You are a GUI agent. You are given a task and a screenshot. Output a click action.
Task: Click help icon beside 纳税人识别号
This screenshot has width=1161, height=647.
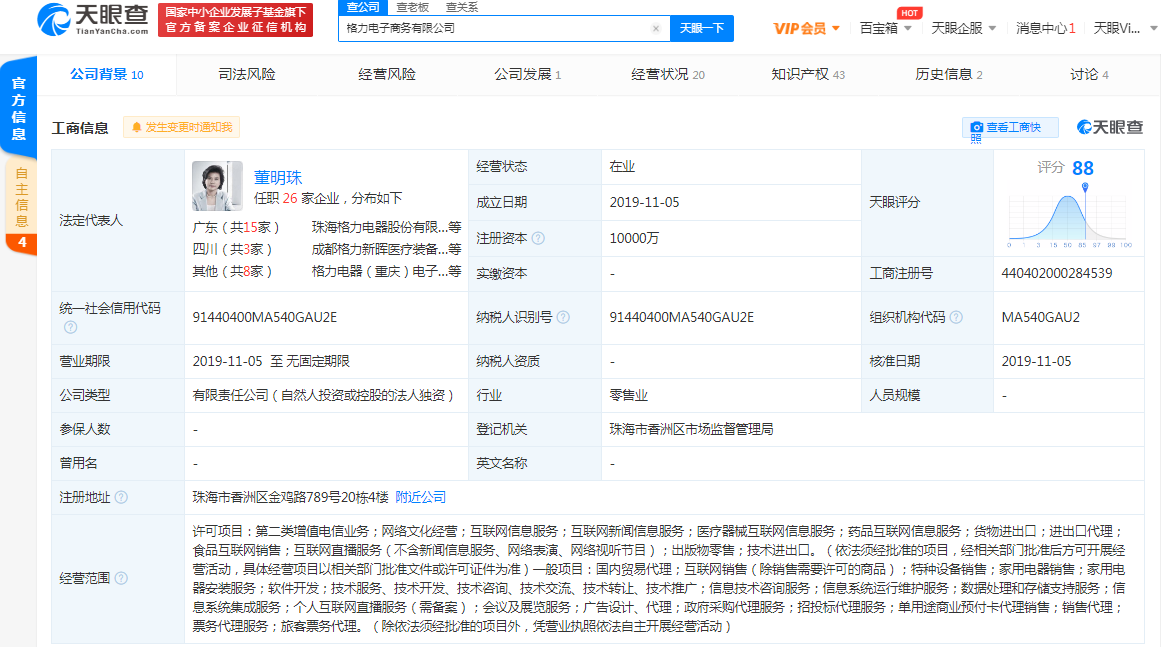[x=564, y=317]
